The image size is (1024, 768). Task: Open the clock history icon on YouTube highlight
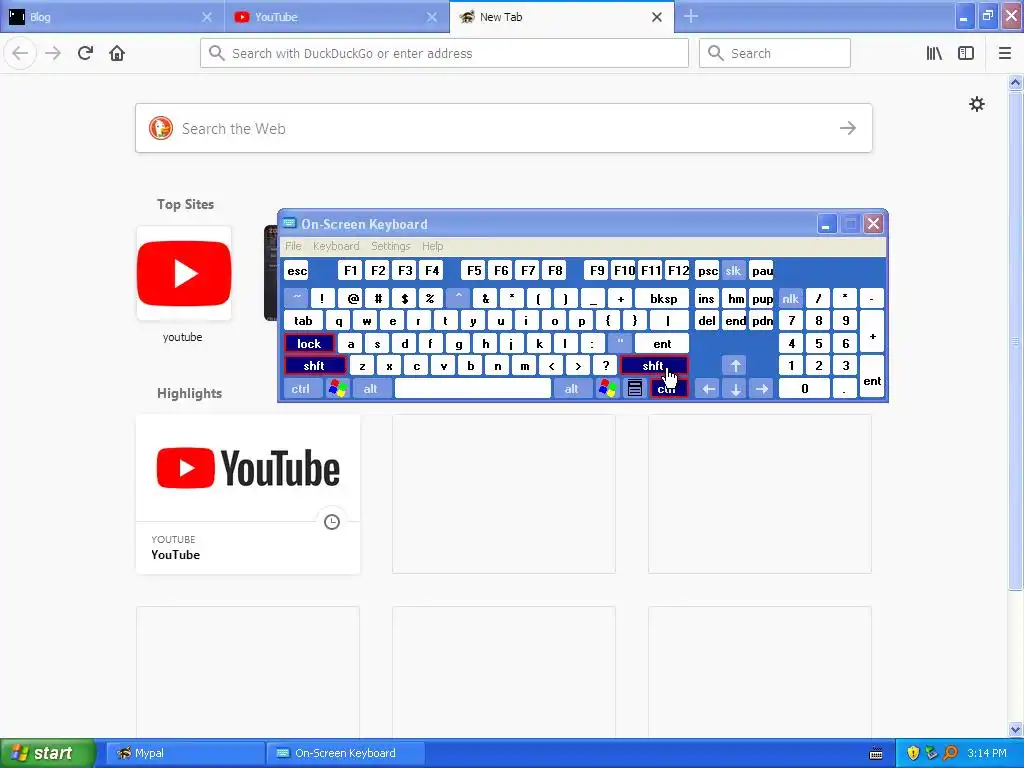pyautogui.click(x=332, y=521)
